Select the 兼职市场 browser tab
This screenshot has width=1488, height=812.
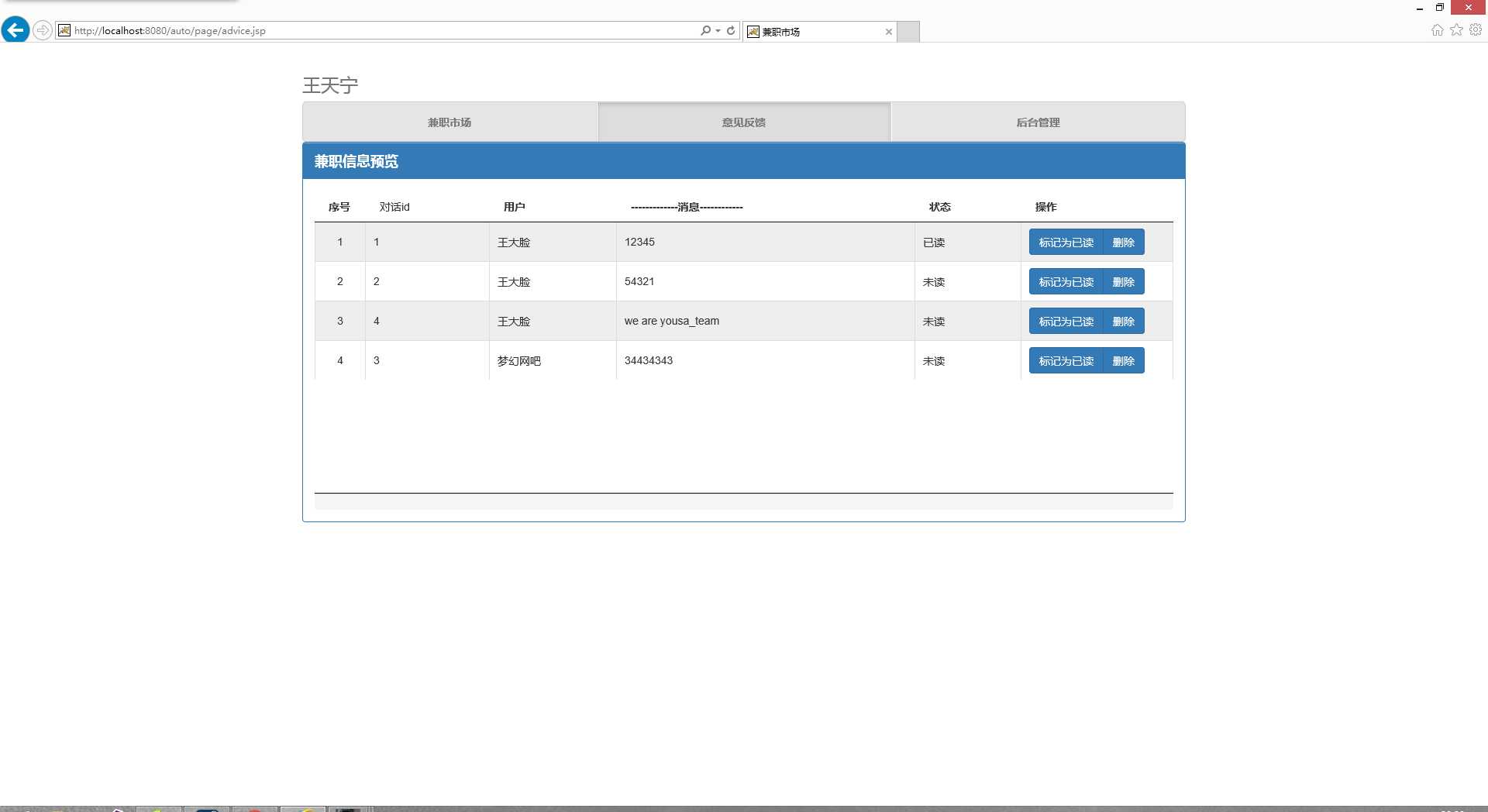click(819, 32)
